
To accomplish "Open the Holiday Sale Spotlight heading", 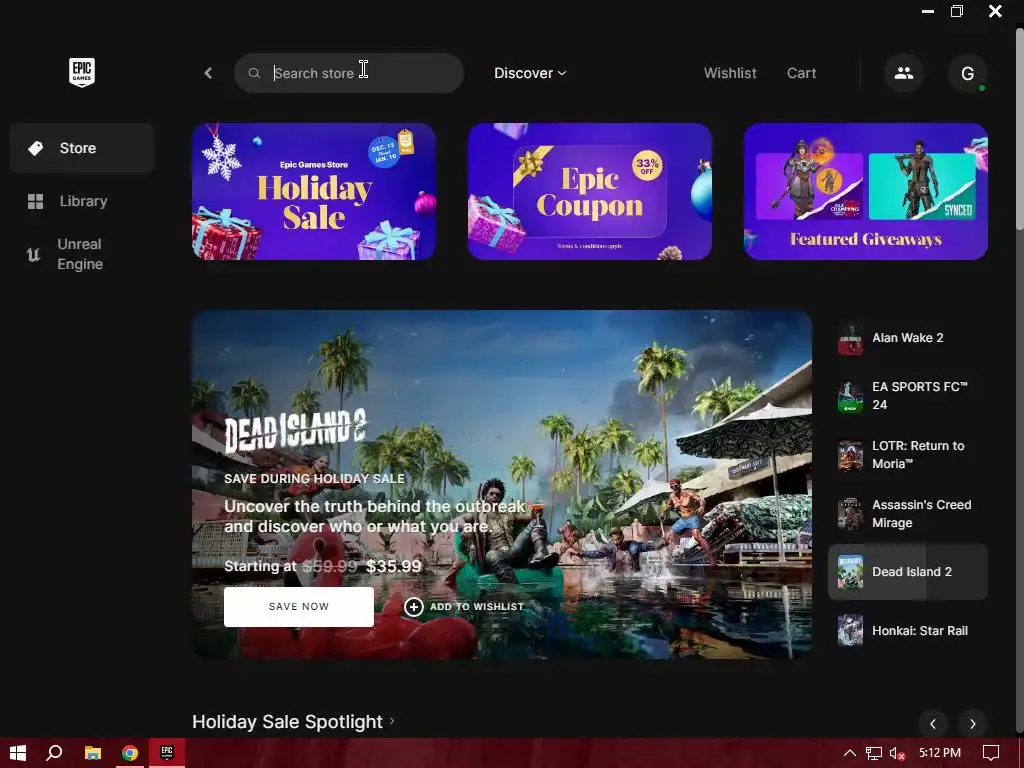I will click(x=287, y=722).
